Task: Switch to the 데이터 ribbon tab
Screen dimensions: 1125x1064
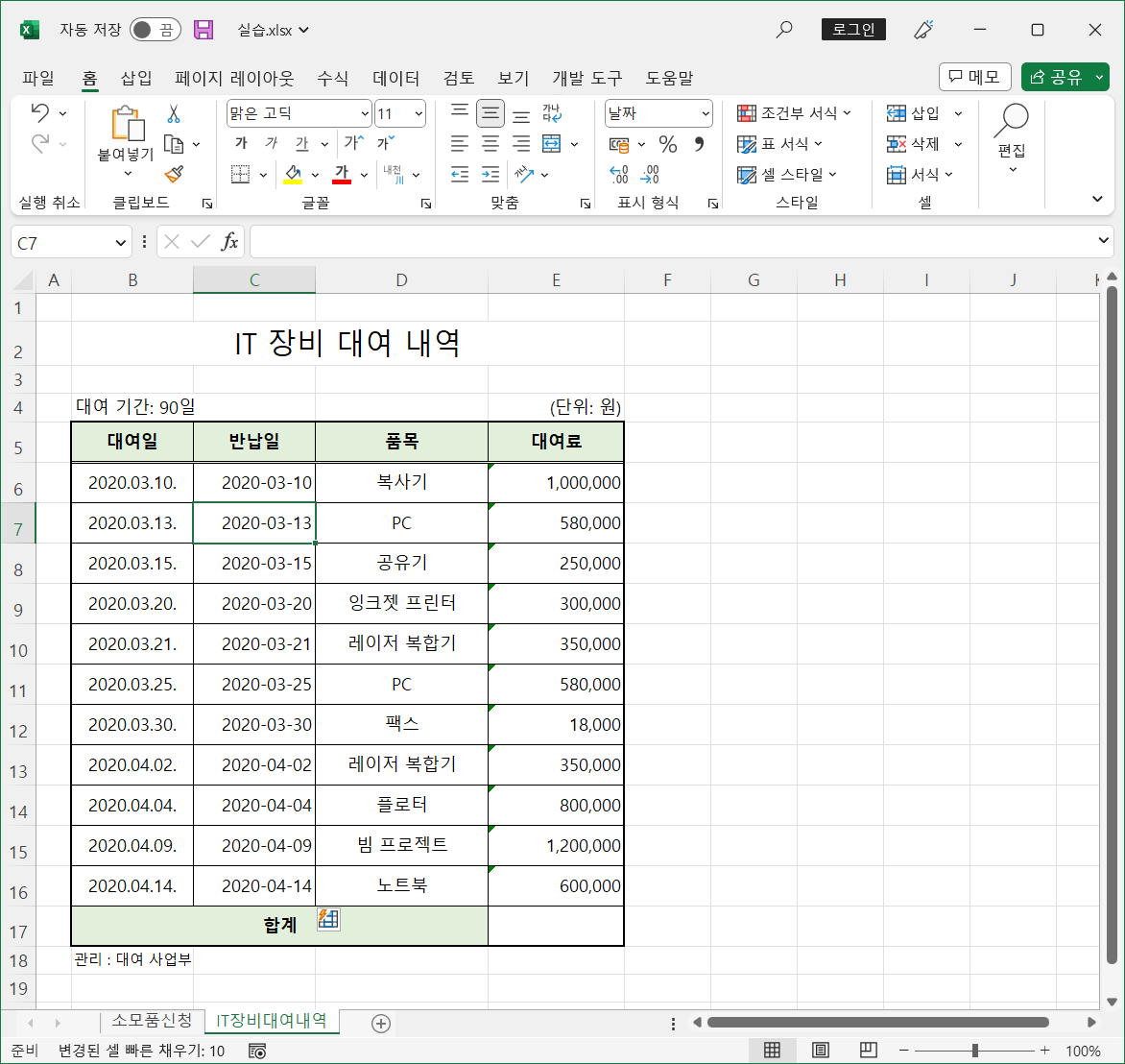Action: point(396,78)
